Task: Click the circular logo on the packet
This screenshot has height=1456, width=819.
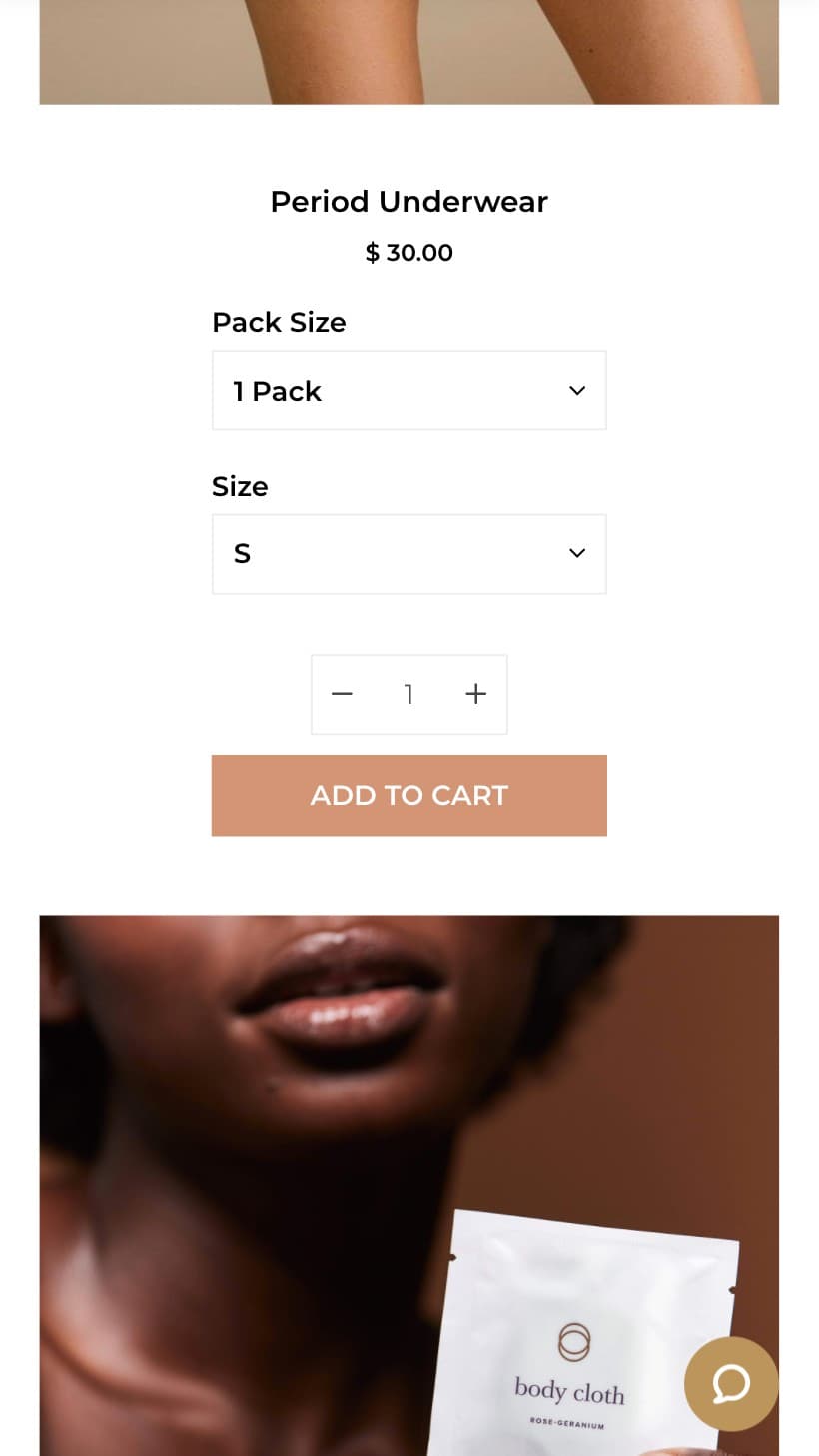Action: (574, 1342)
